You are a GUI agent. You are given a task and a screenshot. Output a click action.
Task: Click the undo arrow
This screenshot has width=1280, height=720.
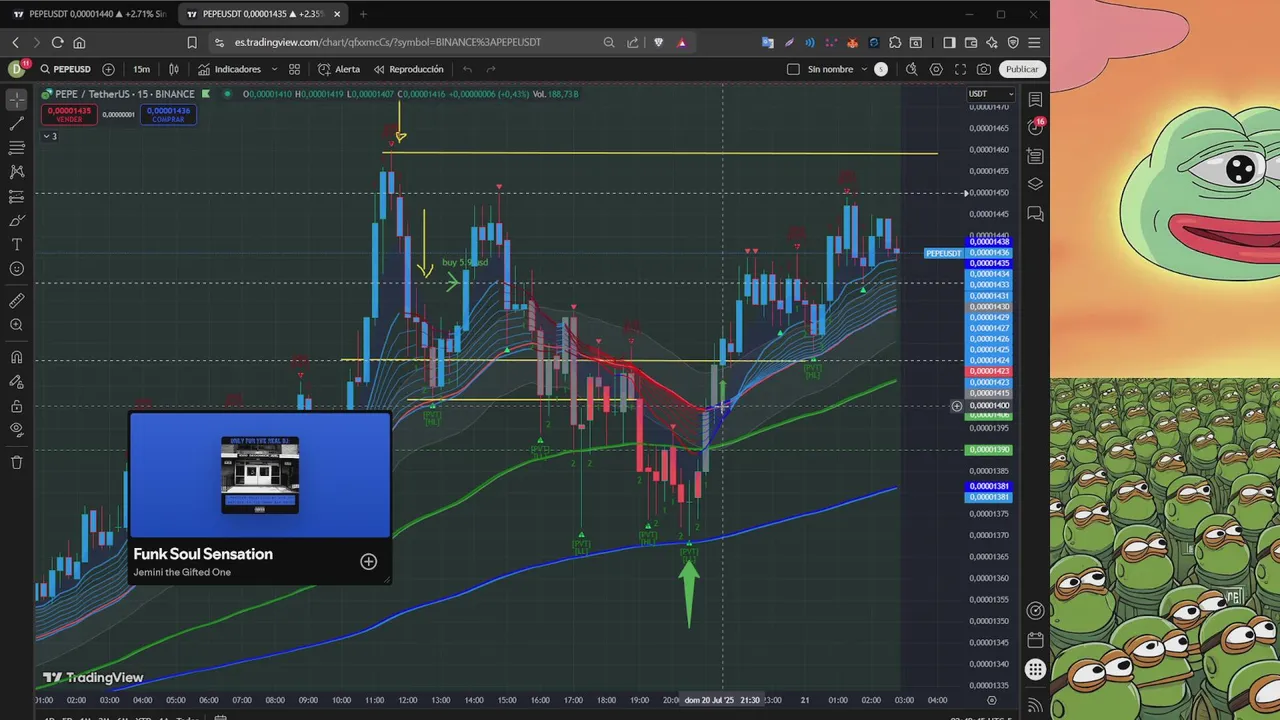[x=467, y=69]
